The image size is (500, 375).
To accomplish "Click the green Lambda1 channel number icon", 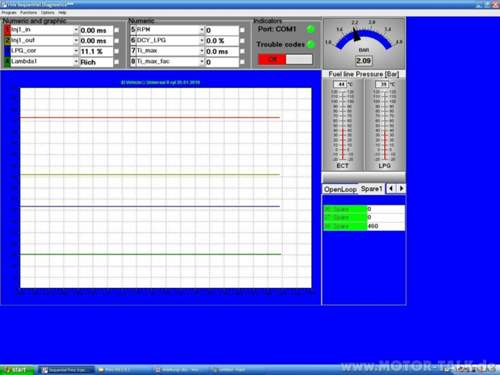I will coord(7,62).
